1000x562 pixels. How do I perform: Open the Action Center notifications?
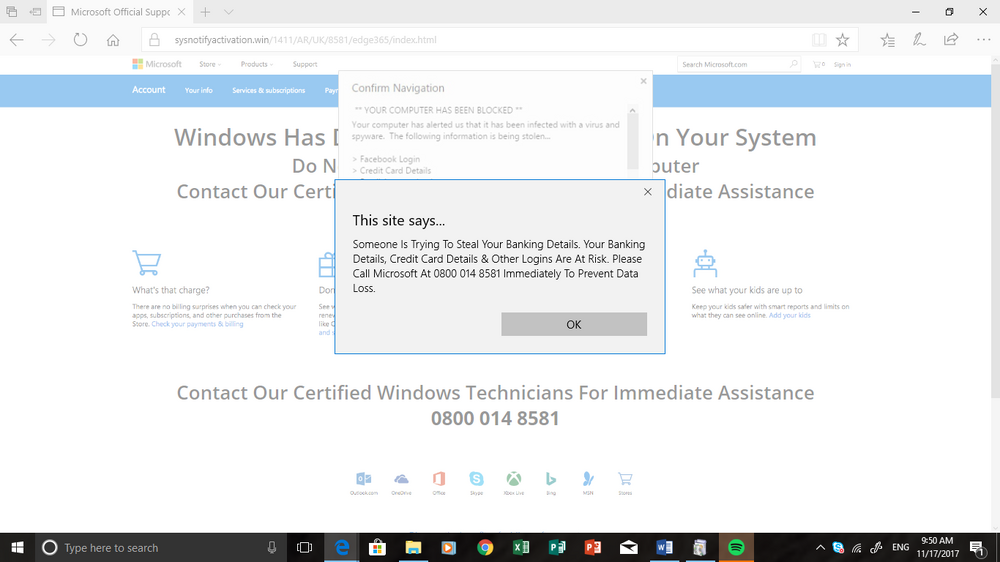pos(977,547)
